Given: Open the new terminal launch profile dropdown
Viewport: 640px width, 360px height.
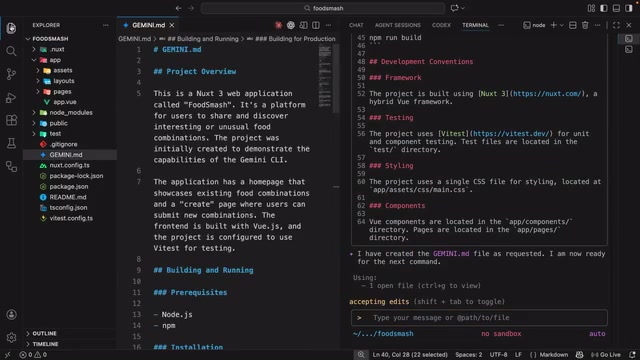Looking at the screenshot, I should (x=562, y=25).
